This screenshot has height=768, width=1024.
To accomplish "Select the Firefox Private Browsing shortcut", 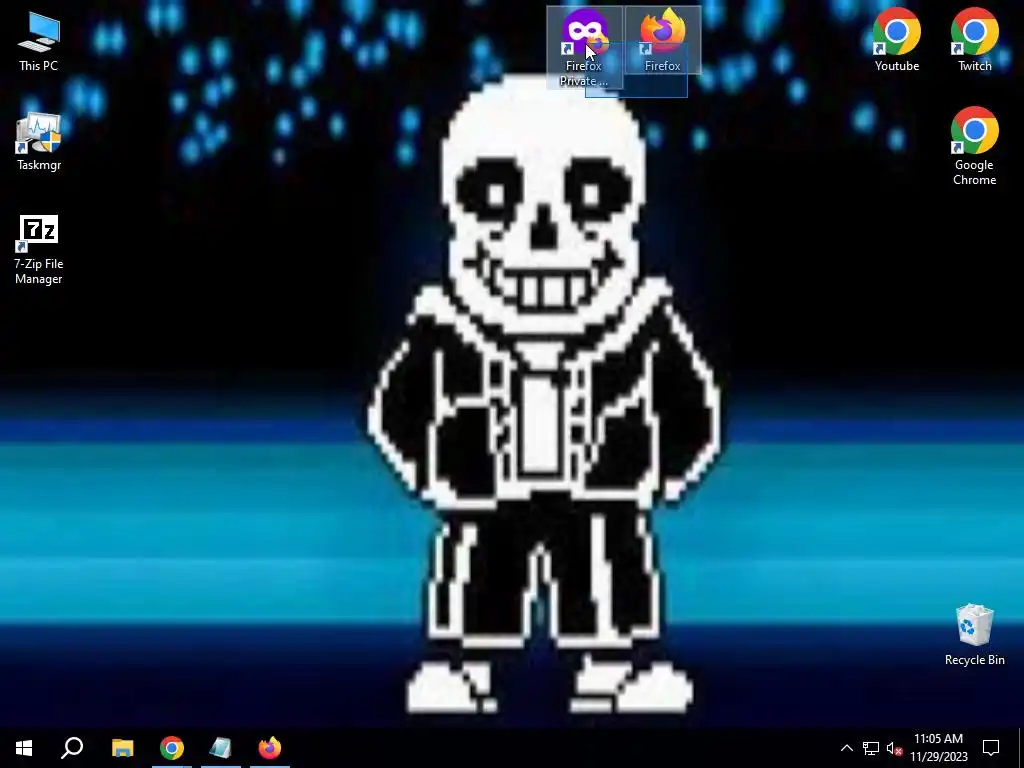I will pos(584,47).
